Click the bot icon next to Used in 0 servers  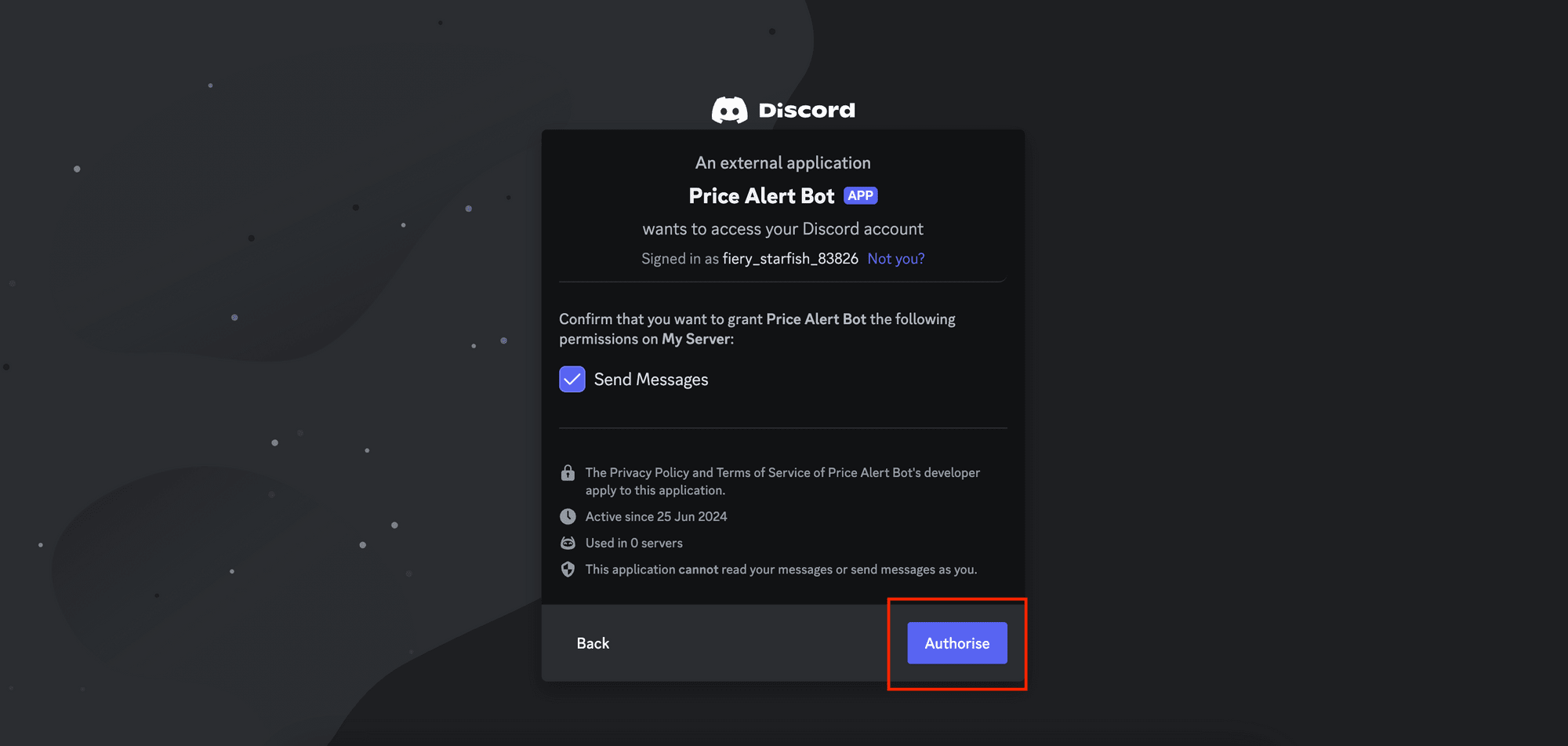click(x=568, y=542)
